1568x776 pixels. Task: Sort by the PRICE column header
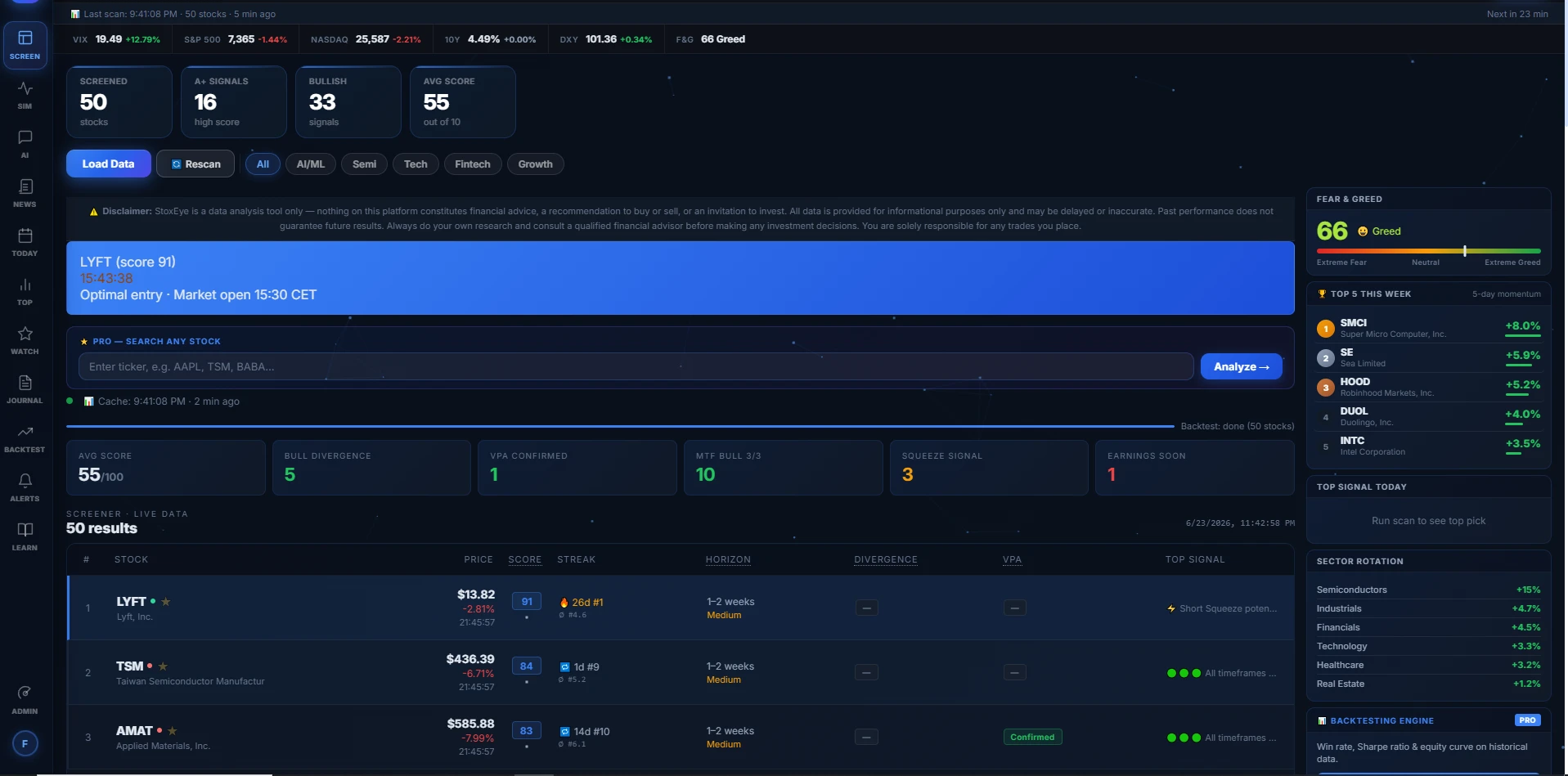point(478,559)
